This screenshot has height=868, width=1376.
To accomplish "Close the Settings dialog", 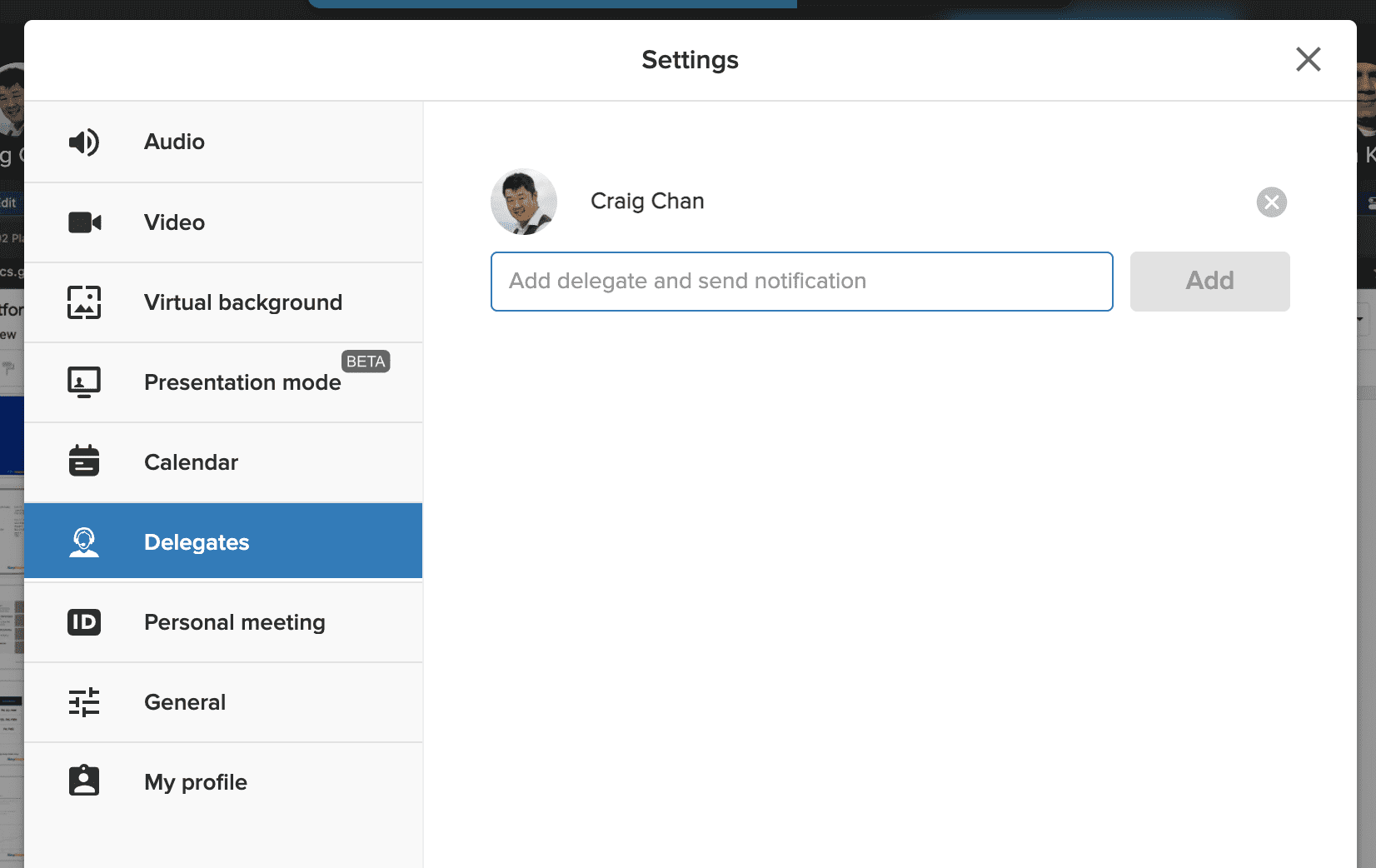I will tap(1308, 59).
